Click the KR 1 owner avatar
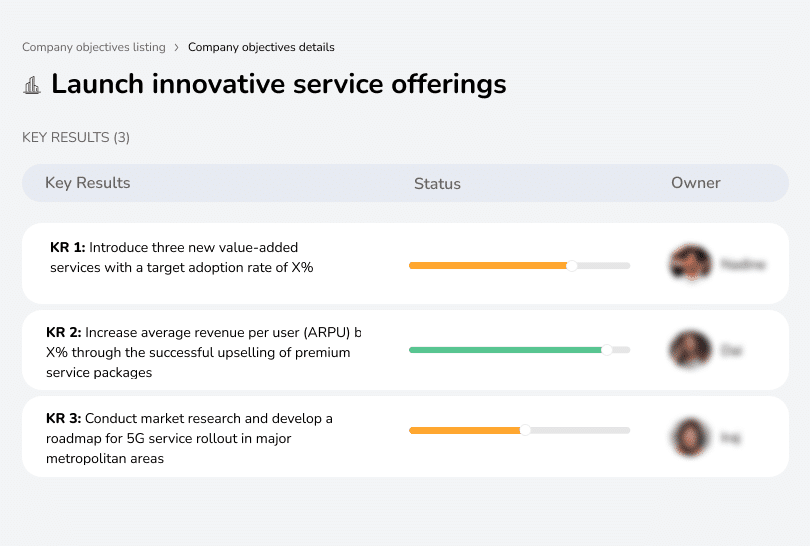810x546 pixels. coord(691,263)
